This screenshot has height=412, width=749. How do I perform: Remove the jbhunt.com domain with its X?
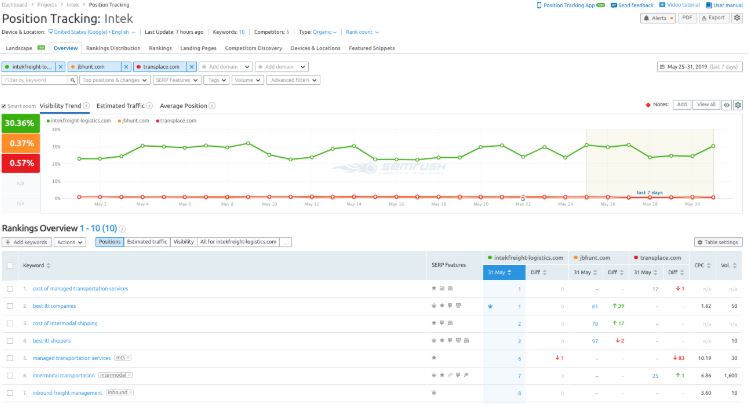(x=126, y=67)
